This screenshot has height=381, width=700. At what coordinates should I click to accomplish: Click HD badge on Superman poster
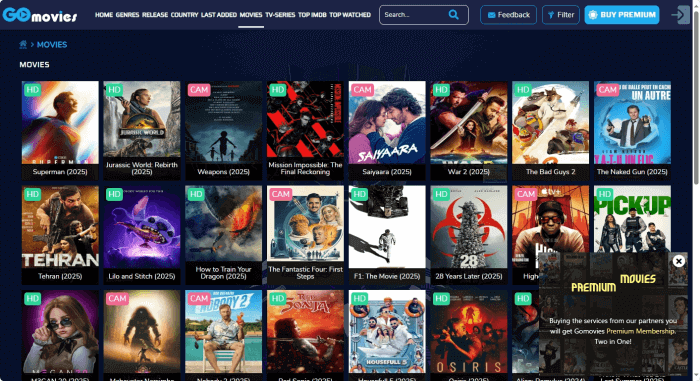(32, 90)
